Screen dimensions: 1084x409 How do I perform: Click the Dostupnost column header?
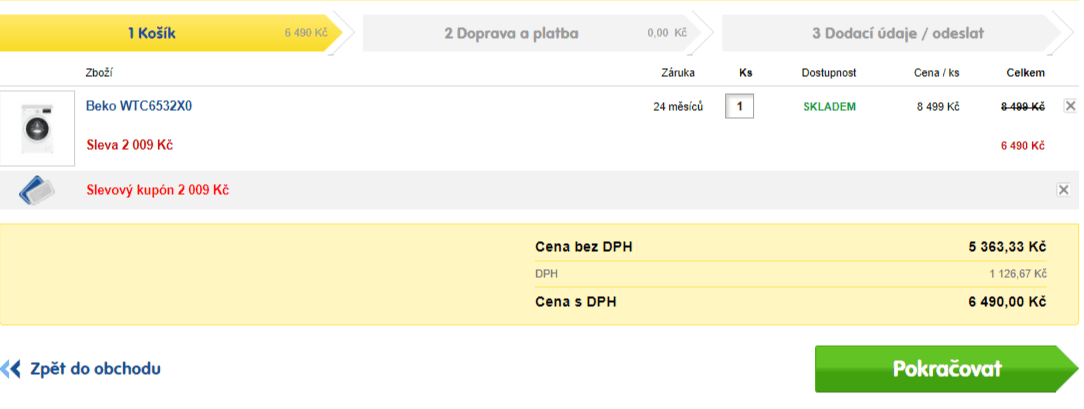[829, 73]
